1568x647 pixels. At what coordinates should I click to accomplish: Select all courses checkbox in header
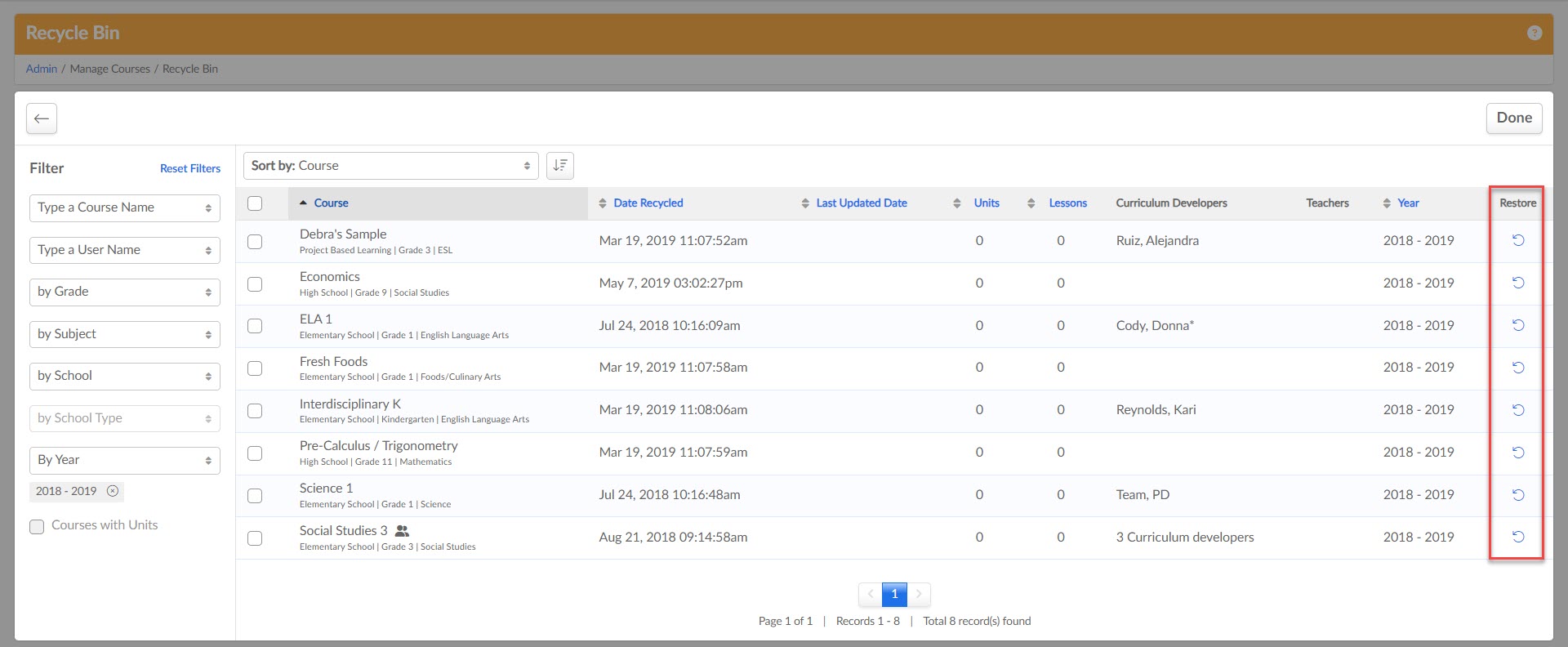pyautogui.click(x=255, y=203)
